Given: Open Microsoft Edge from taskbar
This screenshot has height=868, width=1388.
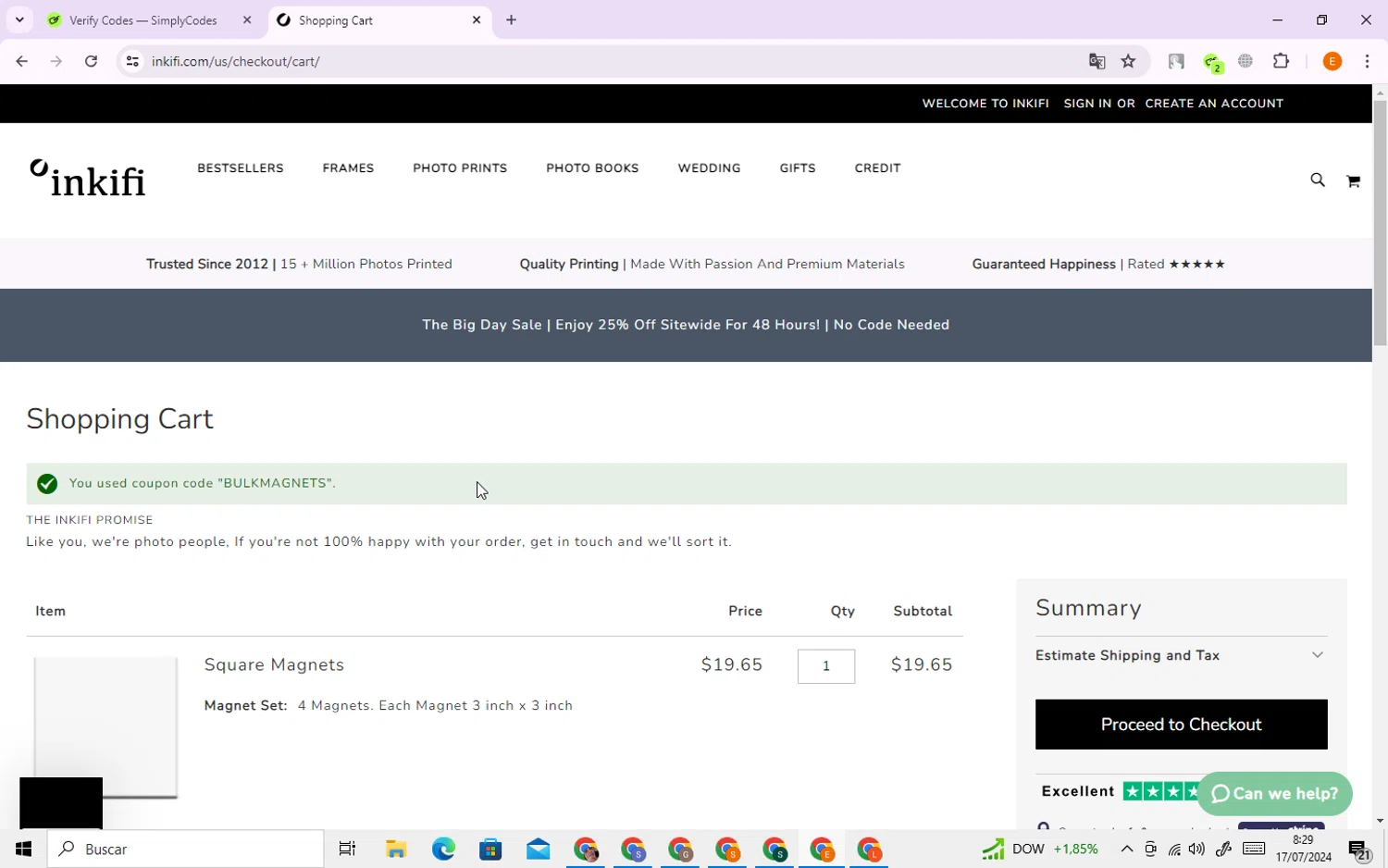Looking at the screenshot, I should 443,849.
